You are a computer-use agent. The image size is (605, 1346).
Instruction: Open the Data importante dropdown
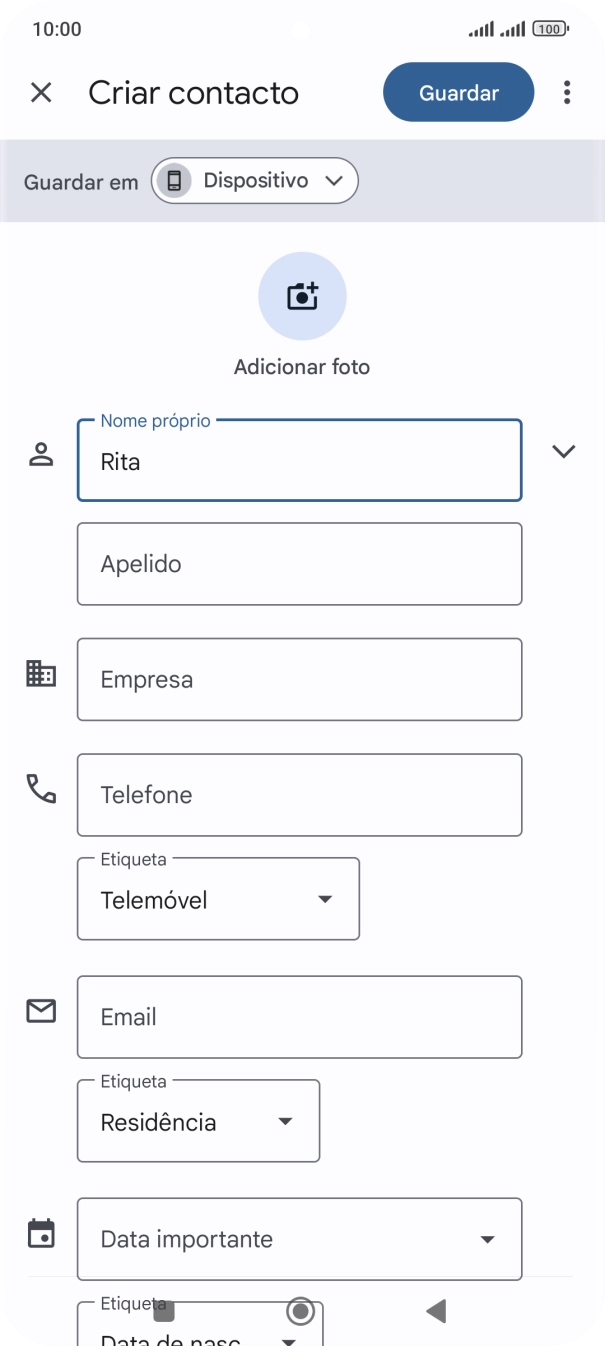point(487,1238)
